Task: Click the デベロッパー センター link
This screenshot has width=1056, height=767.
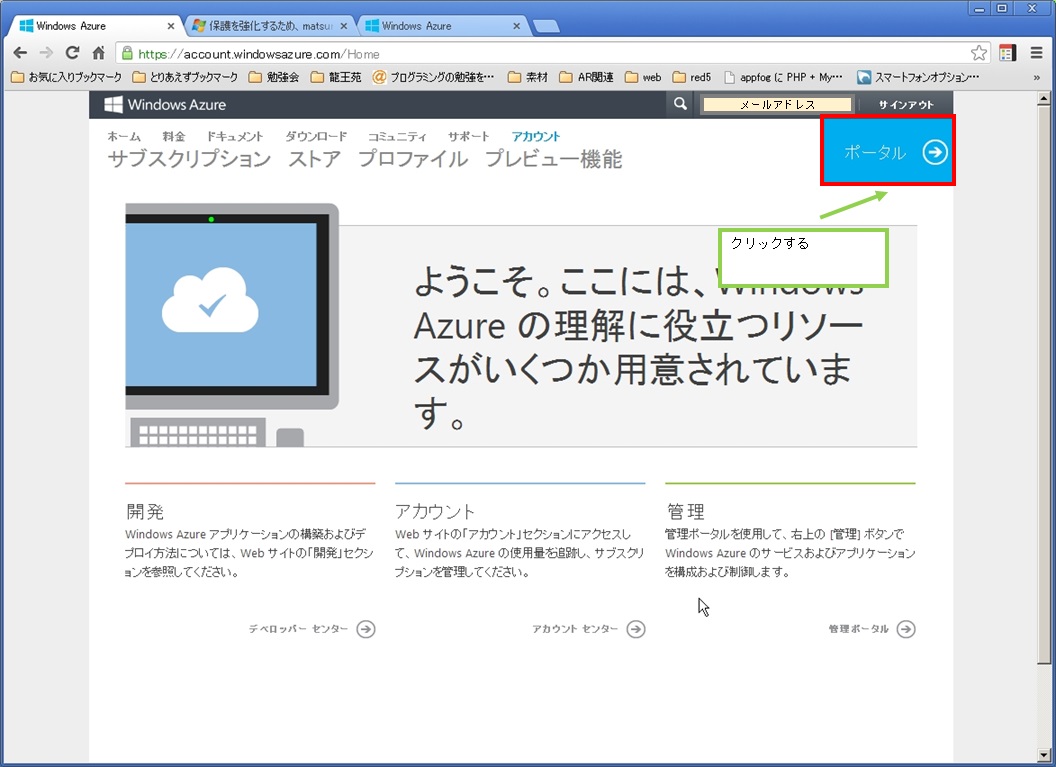Action: [x=298, y=629]
